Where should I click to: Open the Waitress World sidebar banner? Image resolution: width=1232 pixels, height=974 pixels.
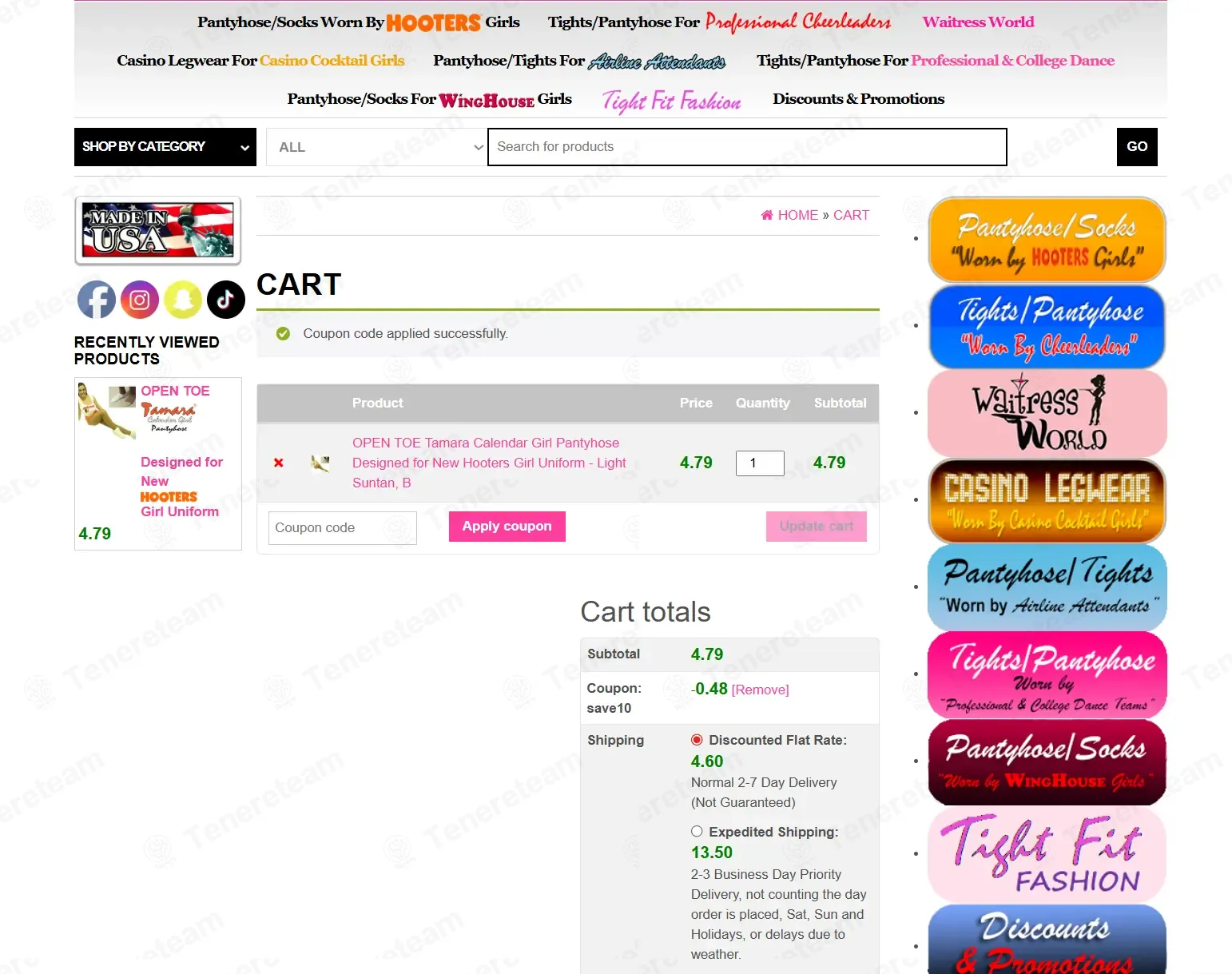pos(1047,413)
